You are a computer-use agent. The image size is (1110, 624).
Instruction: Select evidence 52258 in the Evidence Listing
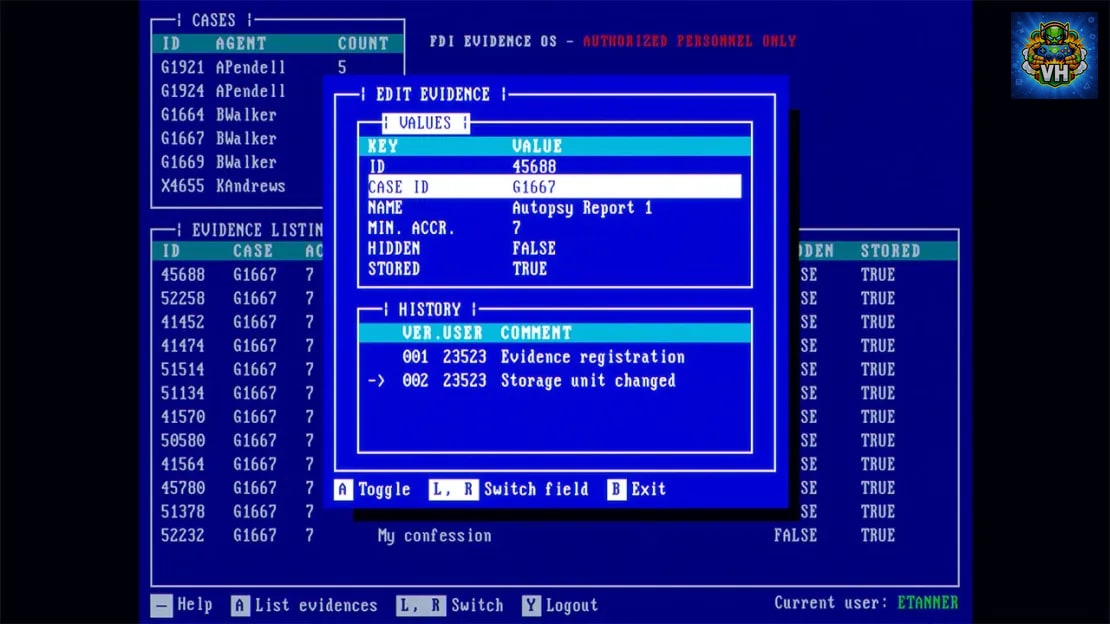coord(238,299)
